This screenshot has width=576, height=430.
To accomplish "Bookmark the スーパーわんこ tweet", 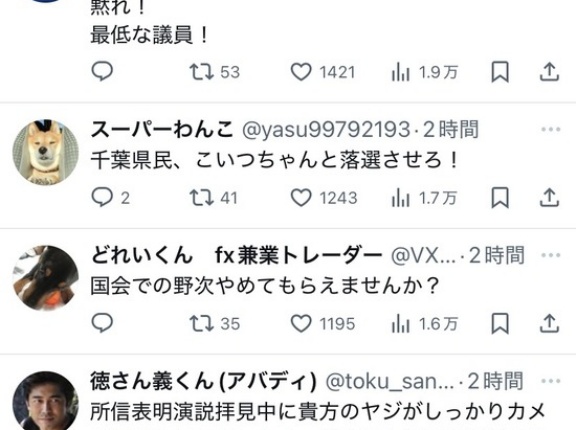I will 500,198.
